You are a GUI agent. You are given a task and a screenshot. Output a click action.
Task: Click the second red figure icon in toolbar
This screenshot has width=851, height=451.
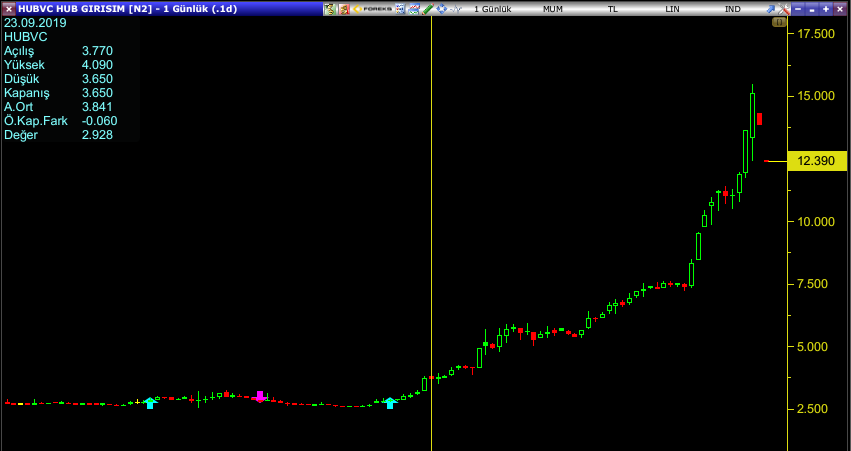pos(344,9)
